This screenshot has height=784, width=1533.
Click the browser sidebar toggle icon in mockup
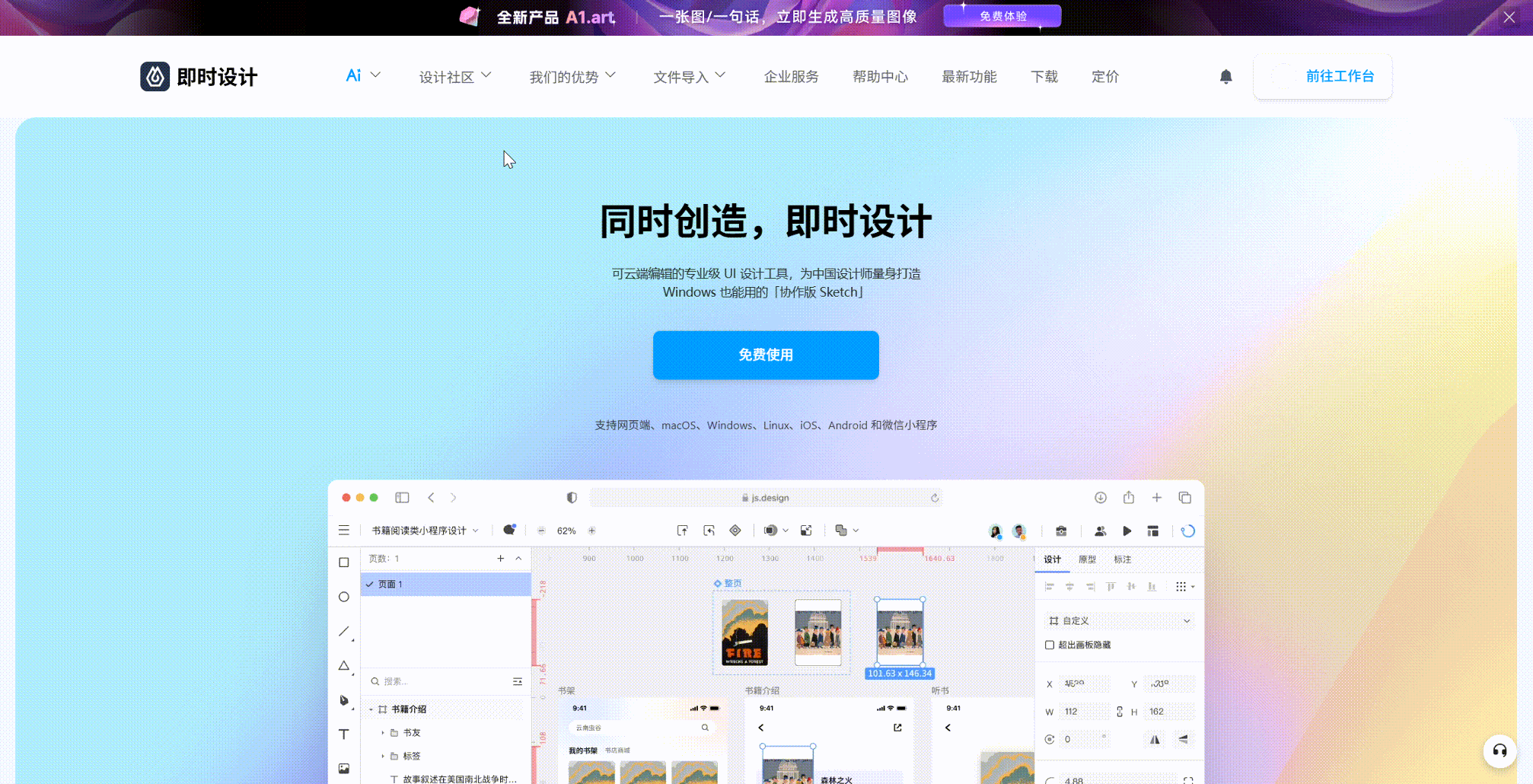tap(402, 498)
